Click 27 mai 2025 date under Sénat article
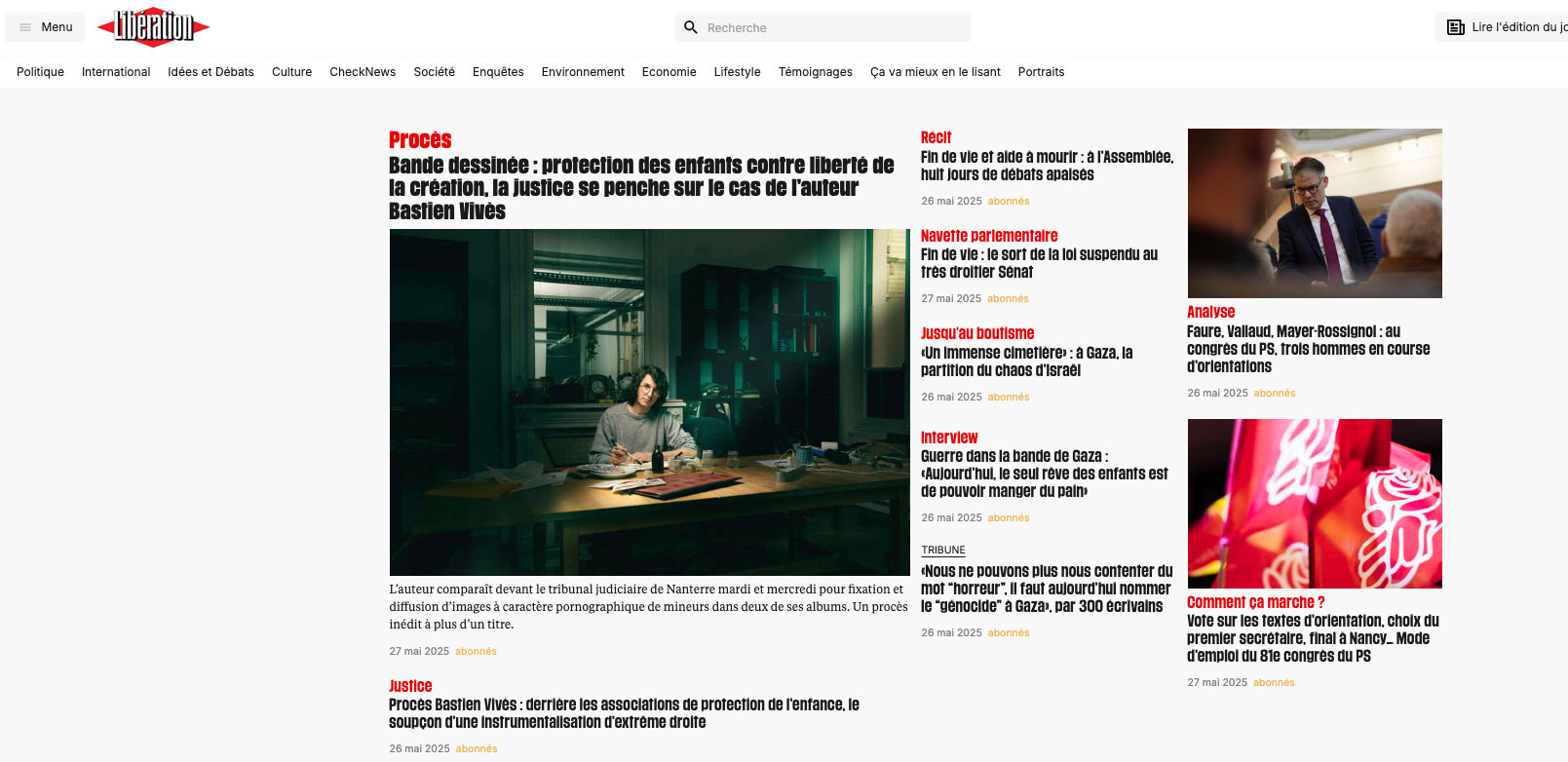Screen dimensions: 1568x762 click(951, 298)
